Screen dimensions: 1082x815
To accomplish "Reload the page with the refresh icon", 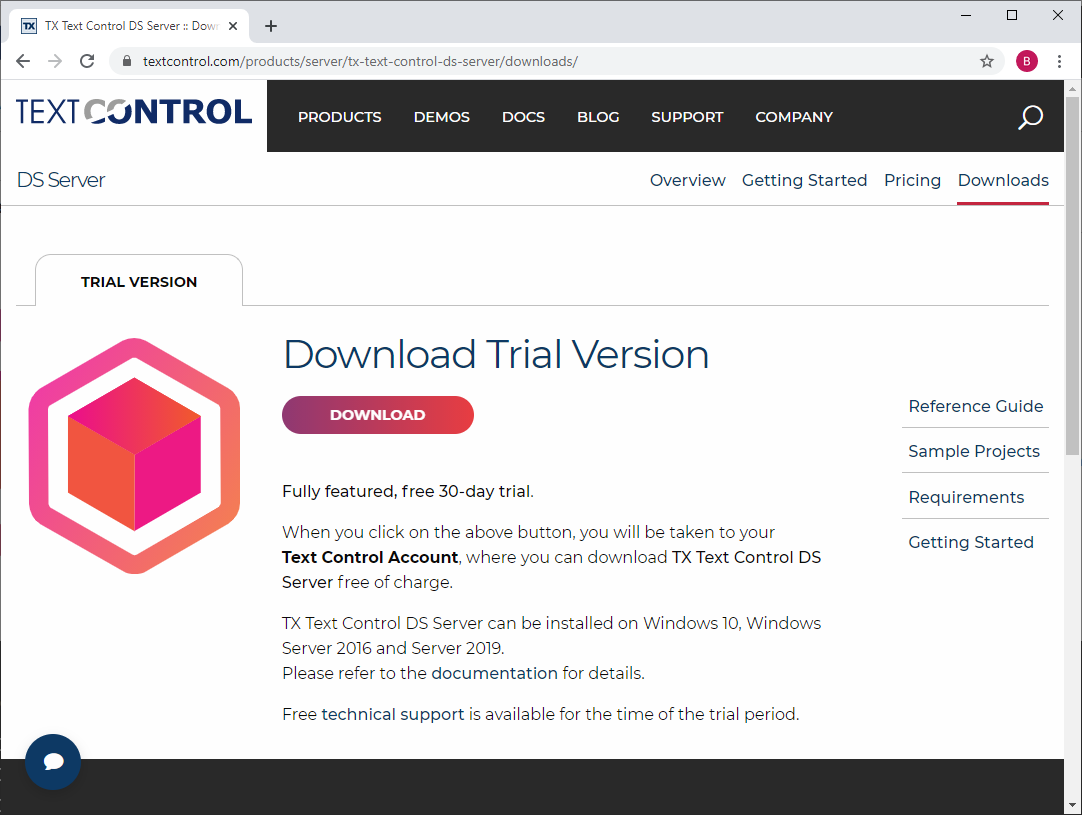I will click(x=87, y=61).
